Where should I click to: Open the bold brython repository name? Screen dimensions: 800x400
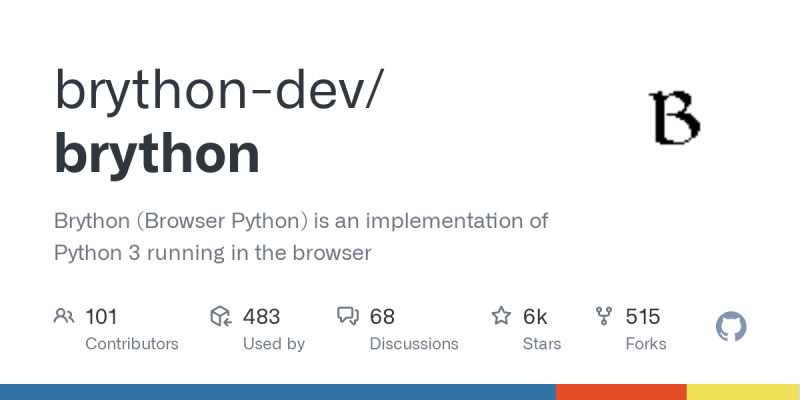tap(157, 154)
